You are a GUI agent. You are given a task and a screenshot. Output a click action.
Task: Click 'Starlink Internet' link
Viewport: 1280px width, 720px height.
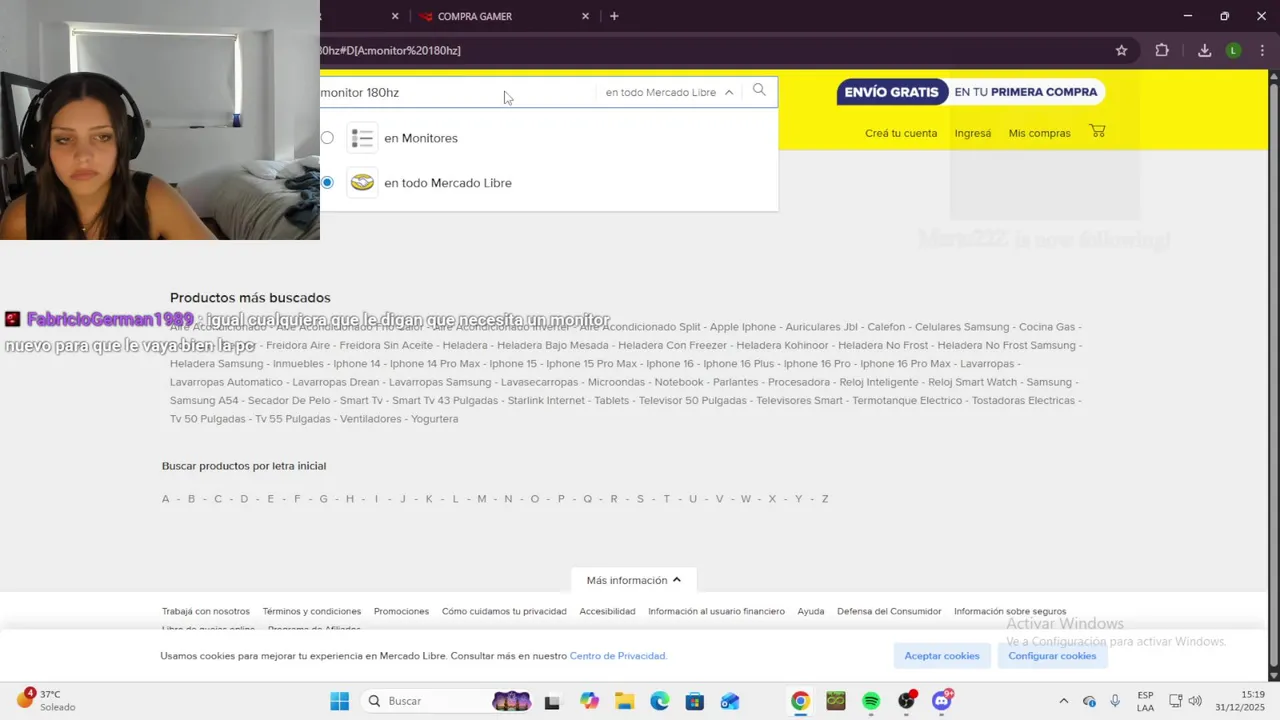click(546, 401)
